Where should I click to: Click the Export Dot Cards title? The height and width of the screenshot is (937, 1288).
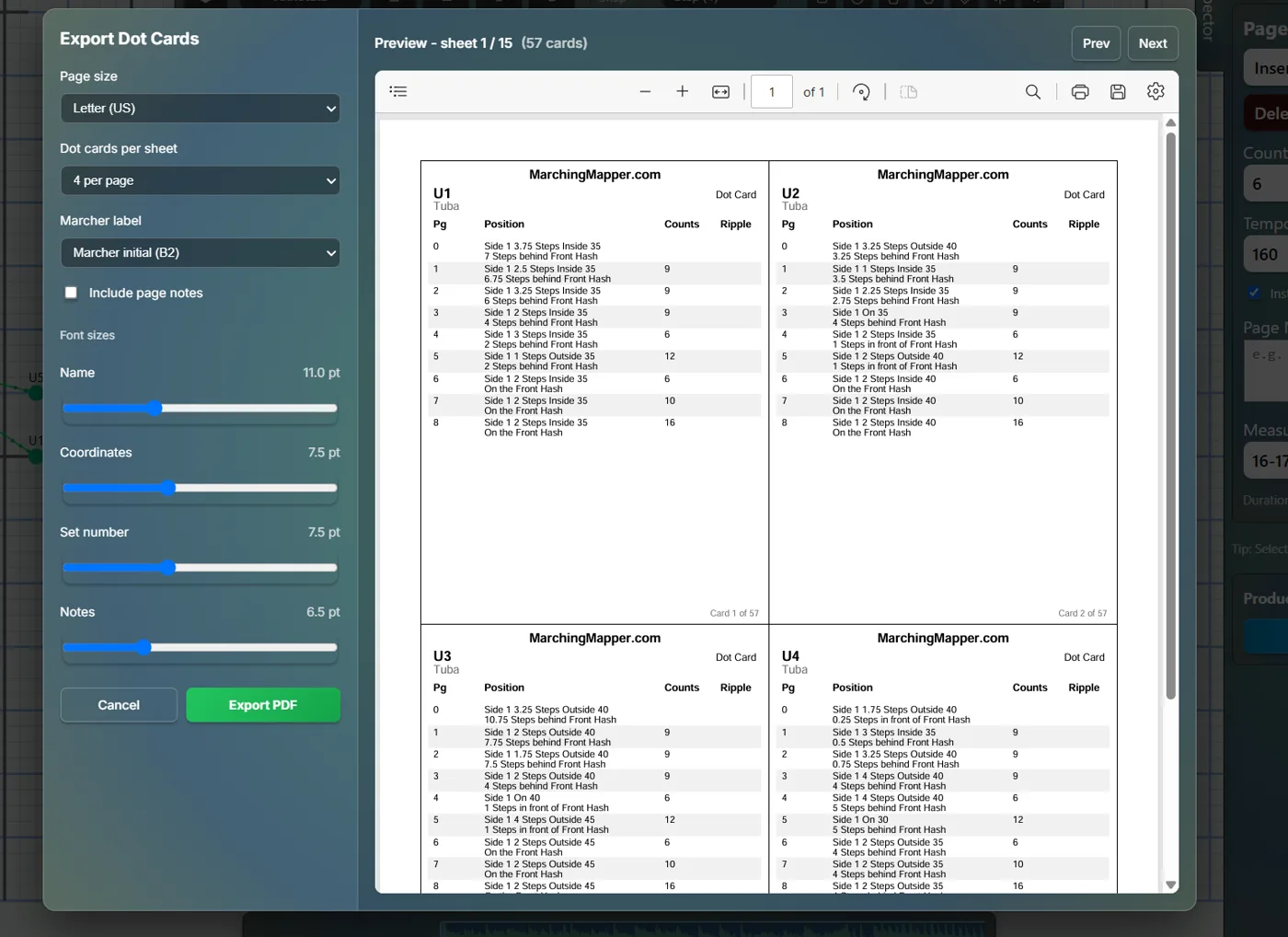point(129,39)
